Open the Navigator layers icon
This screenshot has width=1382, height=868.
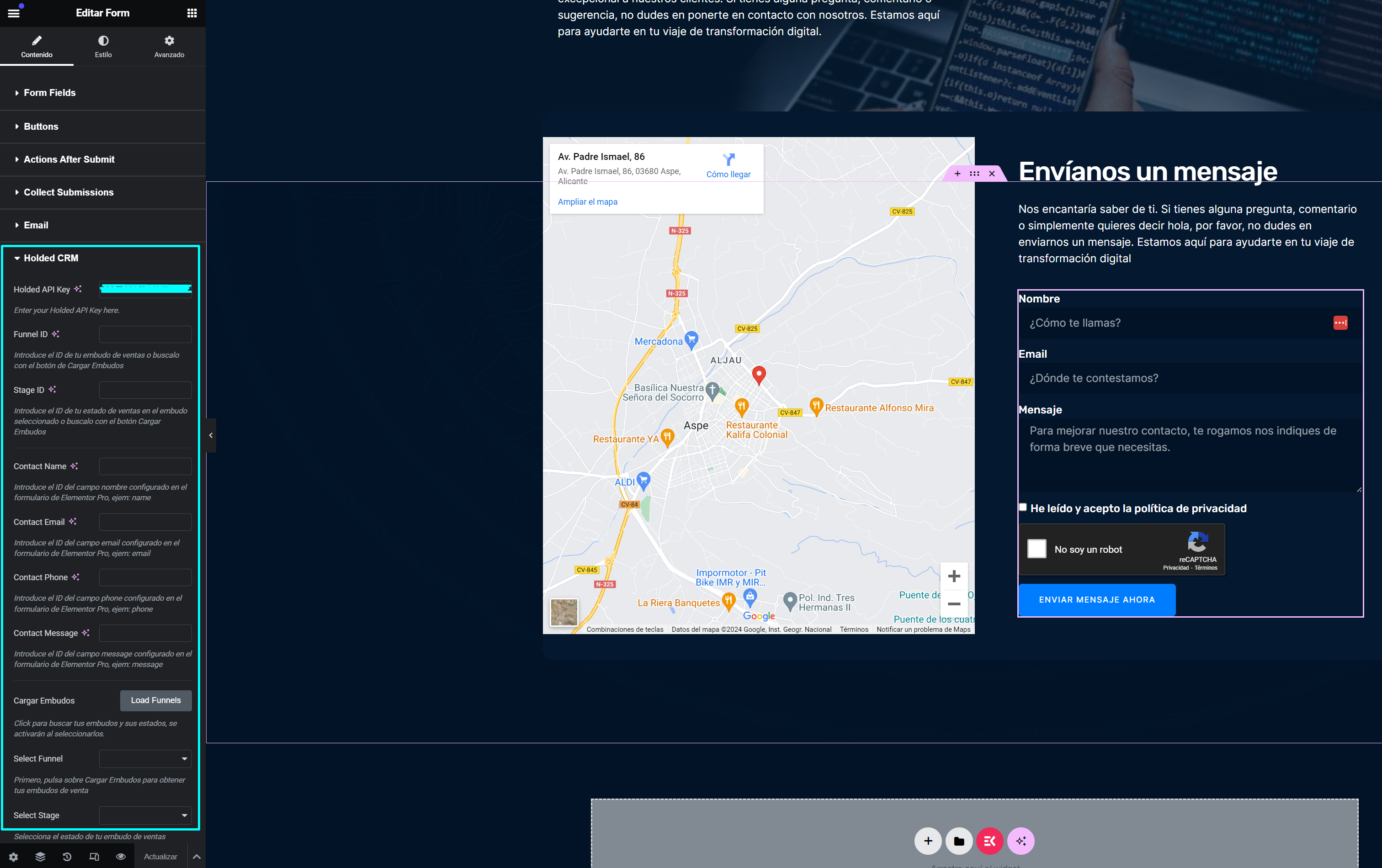(x=40, y=857)
